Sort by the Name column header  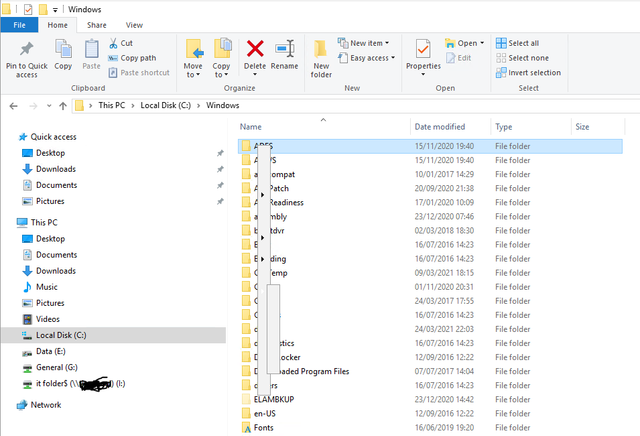(x=251, y=127)
